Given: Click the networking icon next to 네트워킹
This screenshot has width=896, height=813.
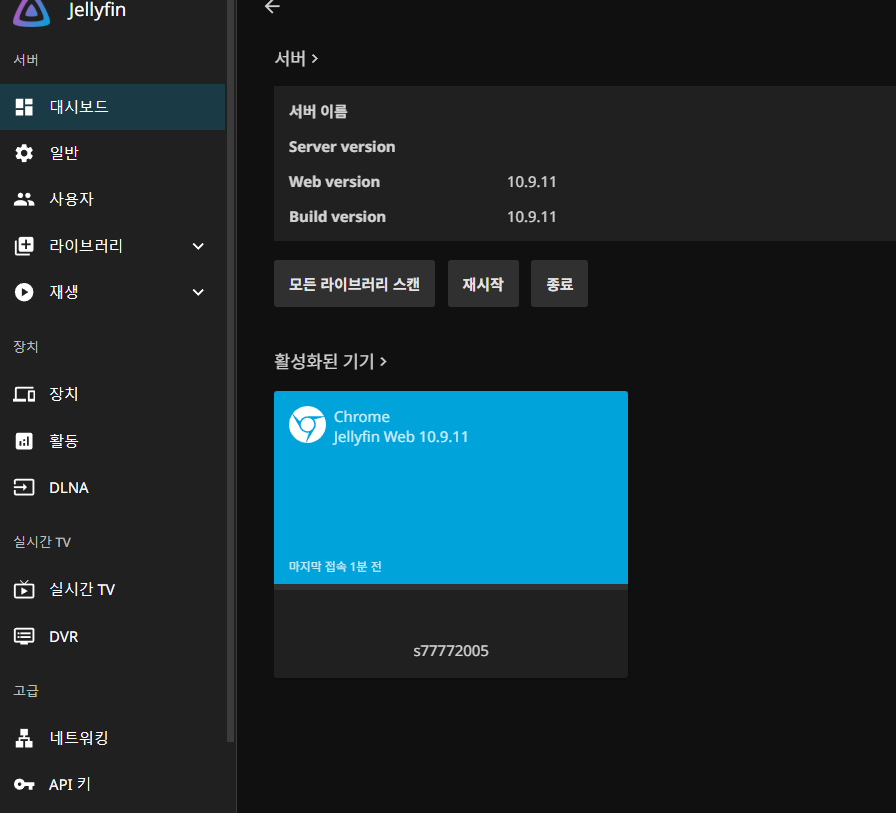Looking at the screenshot, I should 24,738.
